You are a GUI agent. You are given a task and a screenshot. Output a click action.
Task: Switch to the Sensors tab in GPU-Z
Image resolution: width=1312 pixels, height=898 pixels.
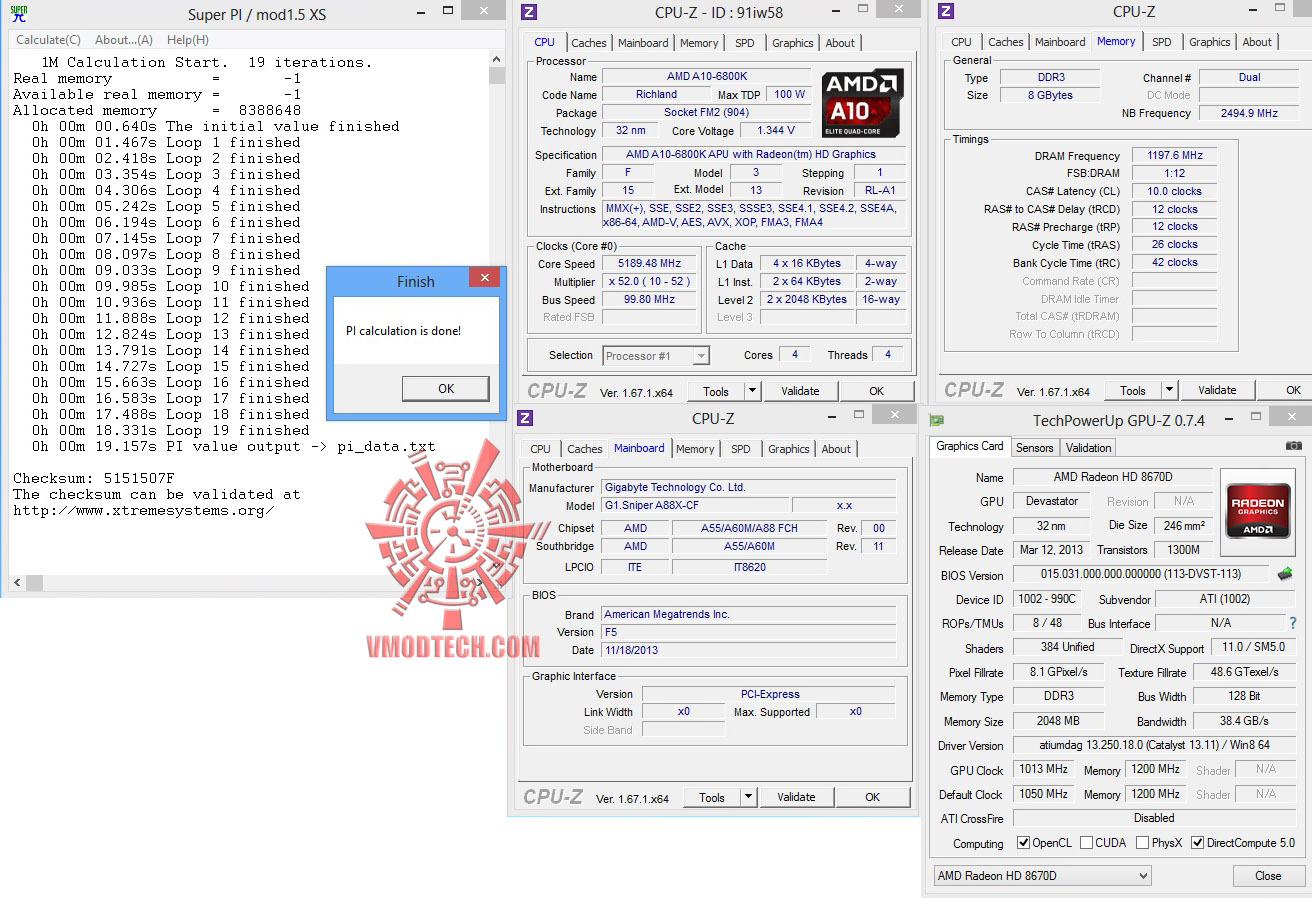pos(1034,448)
